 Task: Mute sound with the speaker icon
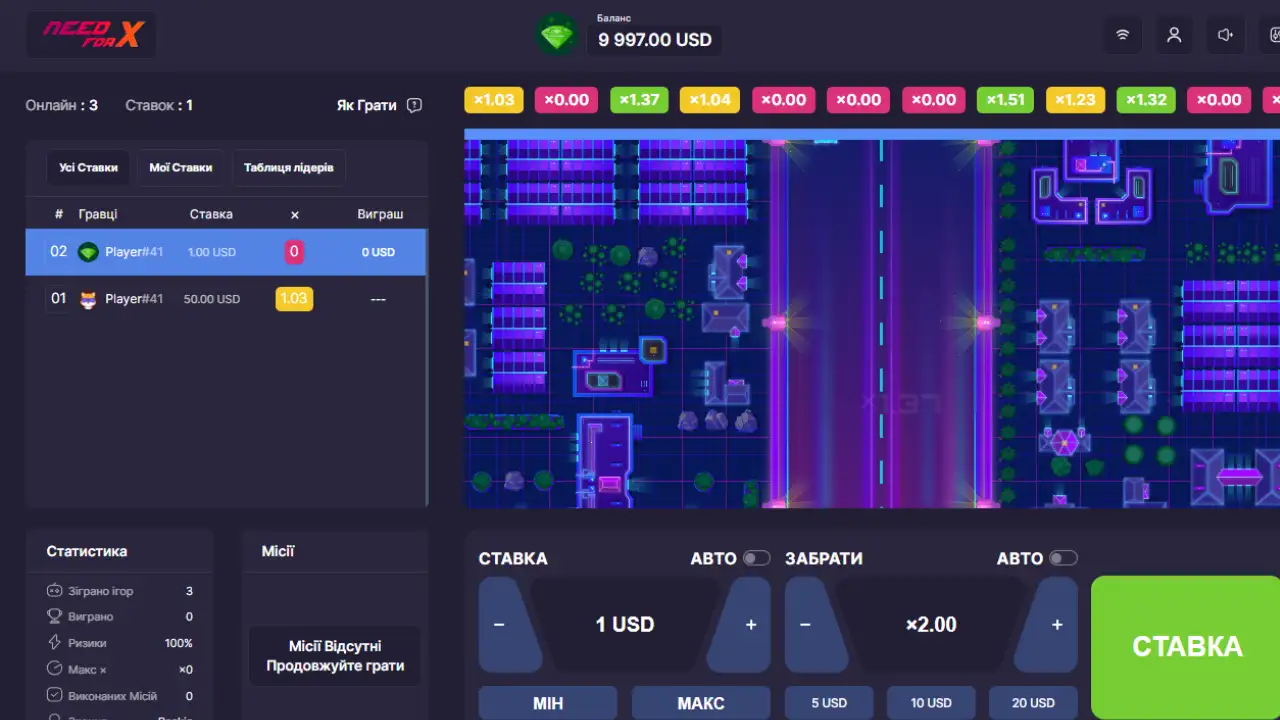point(1226,35)
